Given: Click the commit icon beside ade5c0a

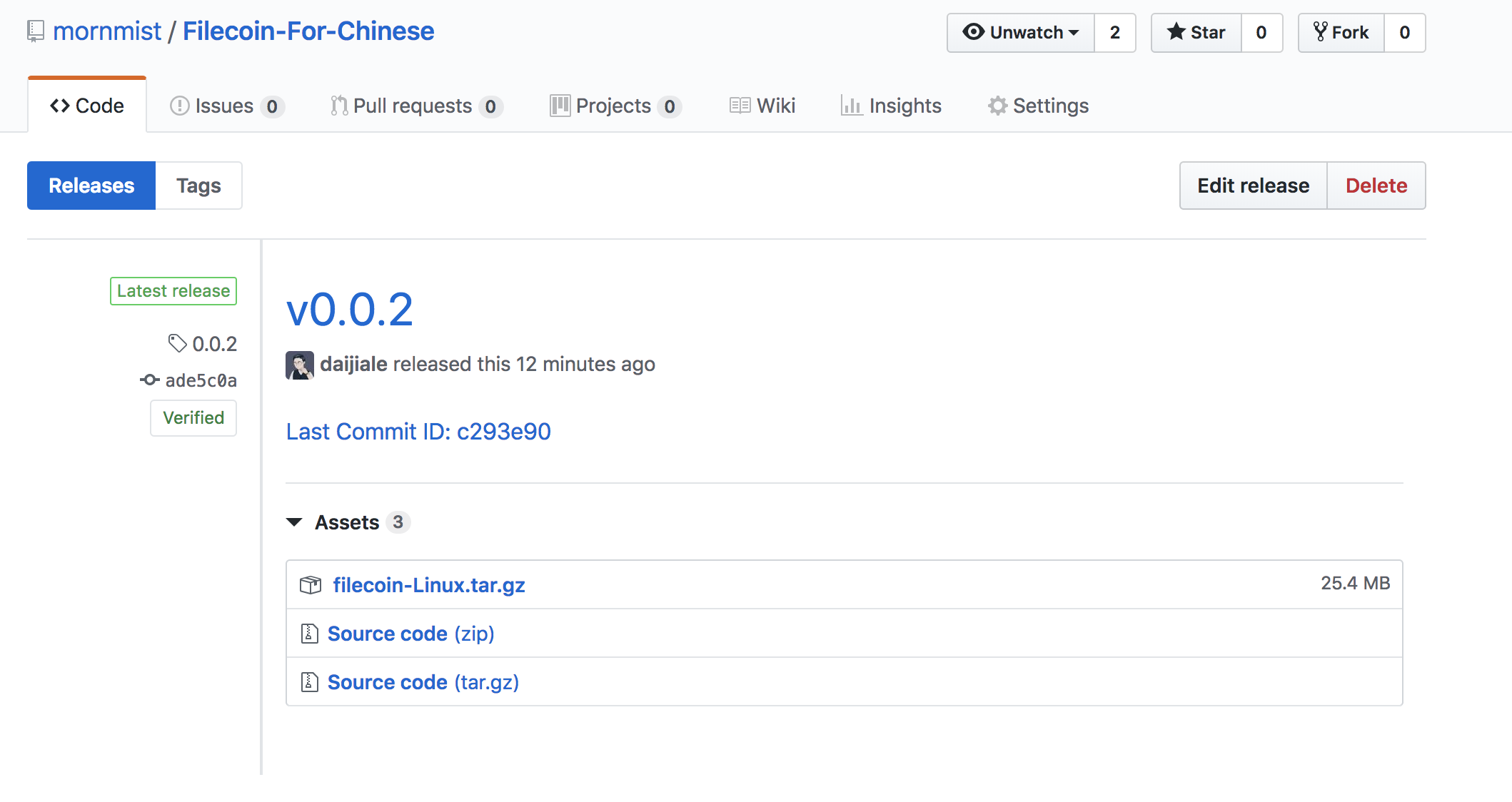Looking at the screenshot, I should click(149, 380).
